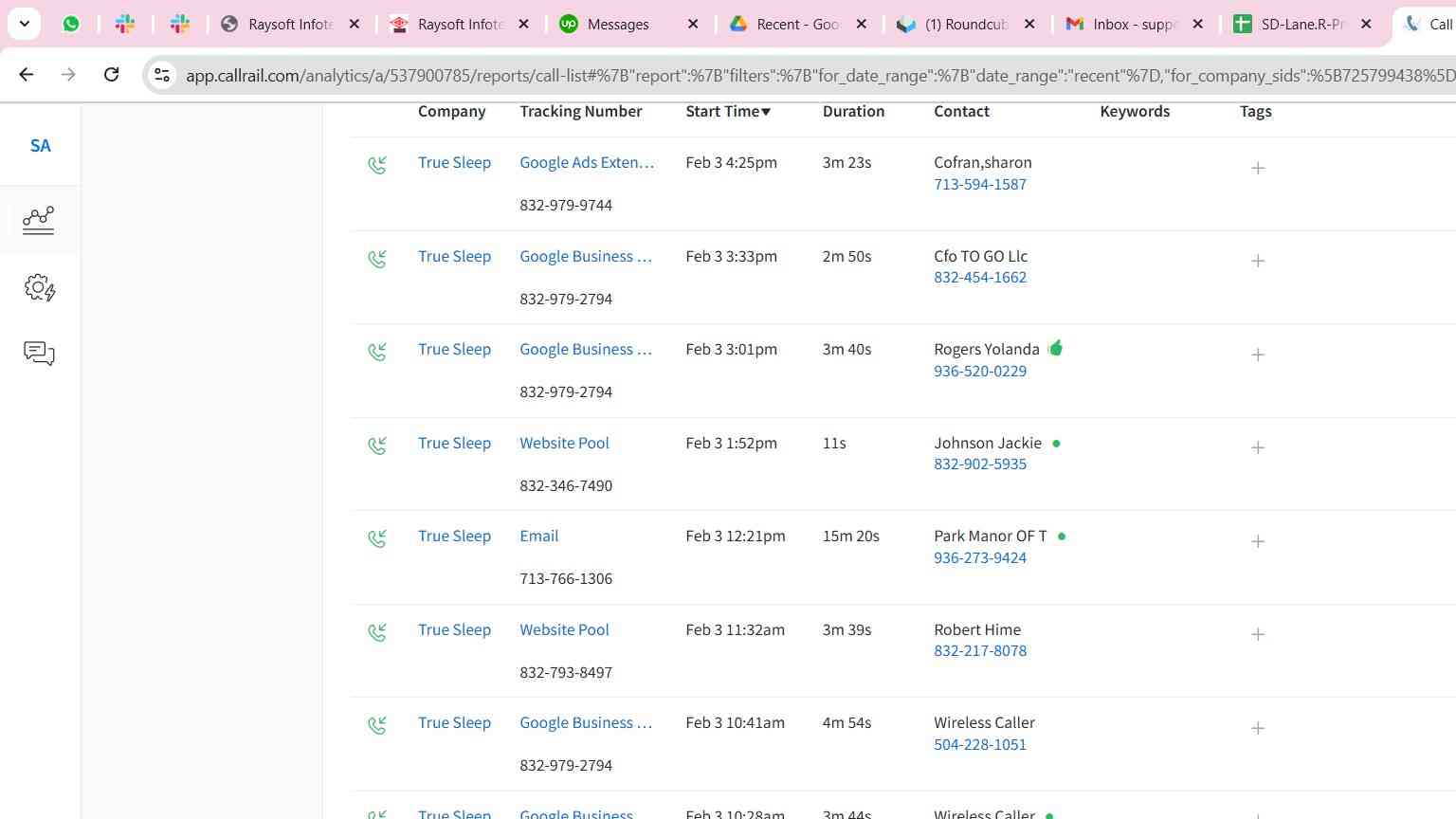
Task: View site information icon in address bar
Action: [162, 75]
